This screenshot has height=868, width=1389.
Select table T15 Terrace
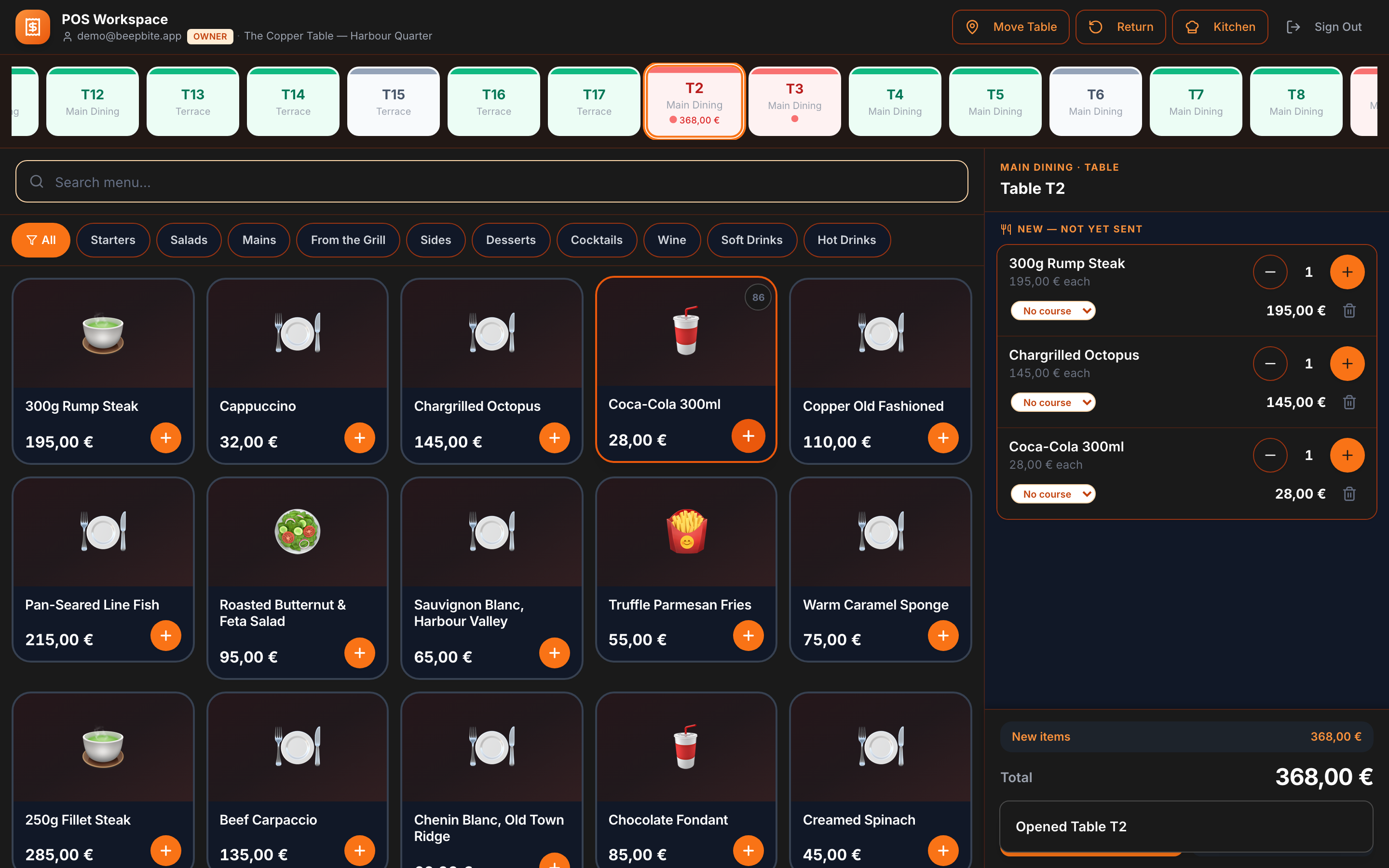pos(394,102)
